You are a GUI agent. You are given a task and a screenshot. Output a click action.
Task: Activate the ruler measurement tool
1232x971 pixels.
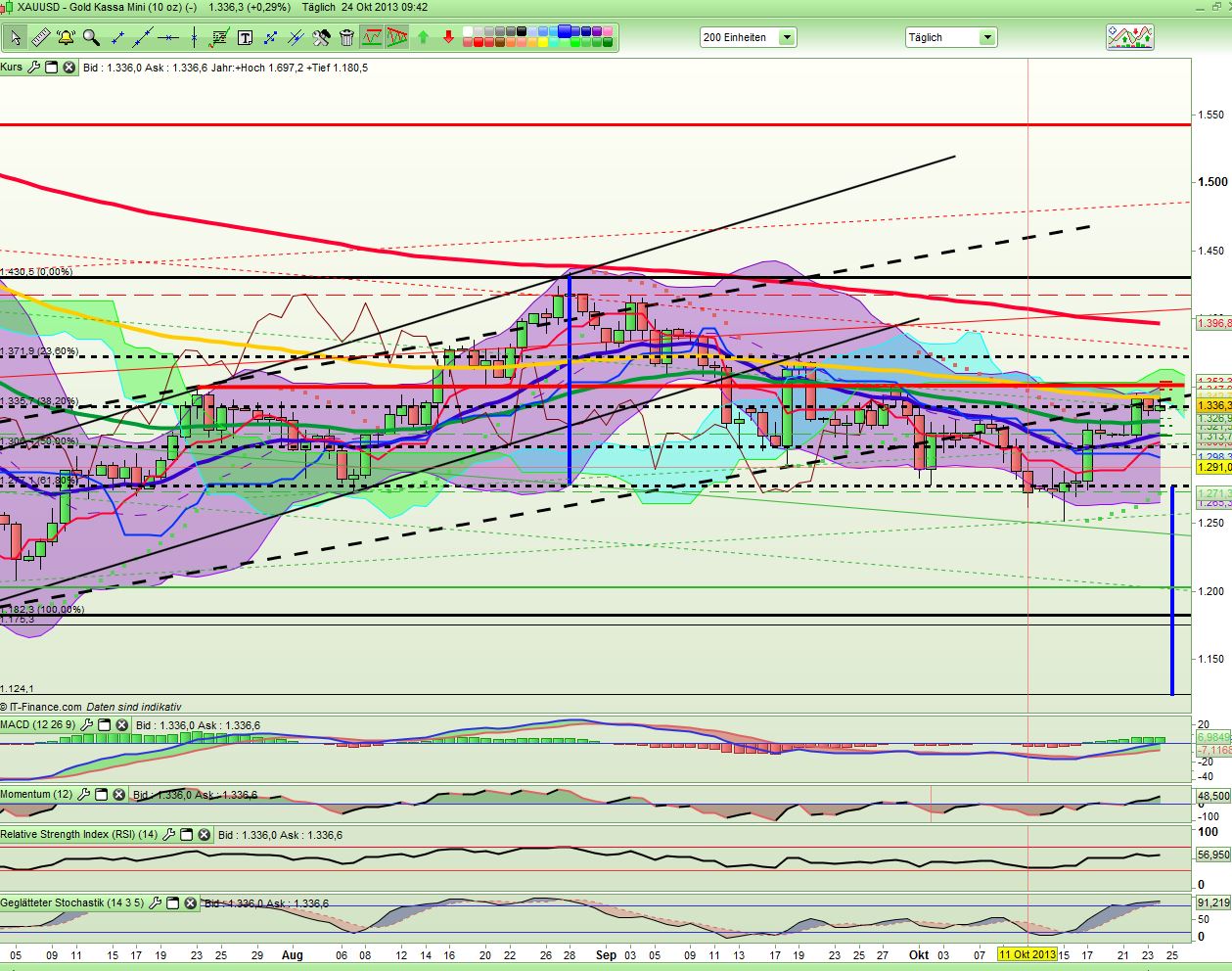[40, 37]
